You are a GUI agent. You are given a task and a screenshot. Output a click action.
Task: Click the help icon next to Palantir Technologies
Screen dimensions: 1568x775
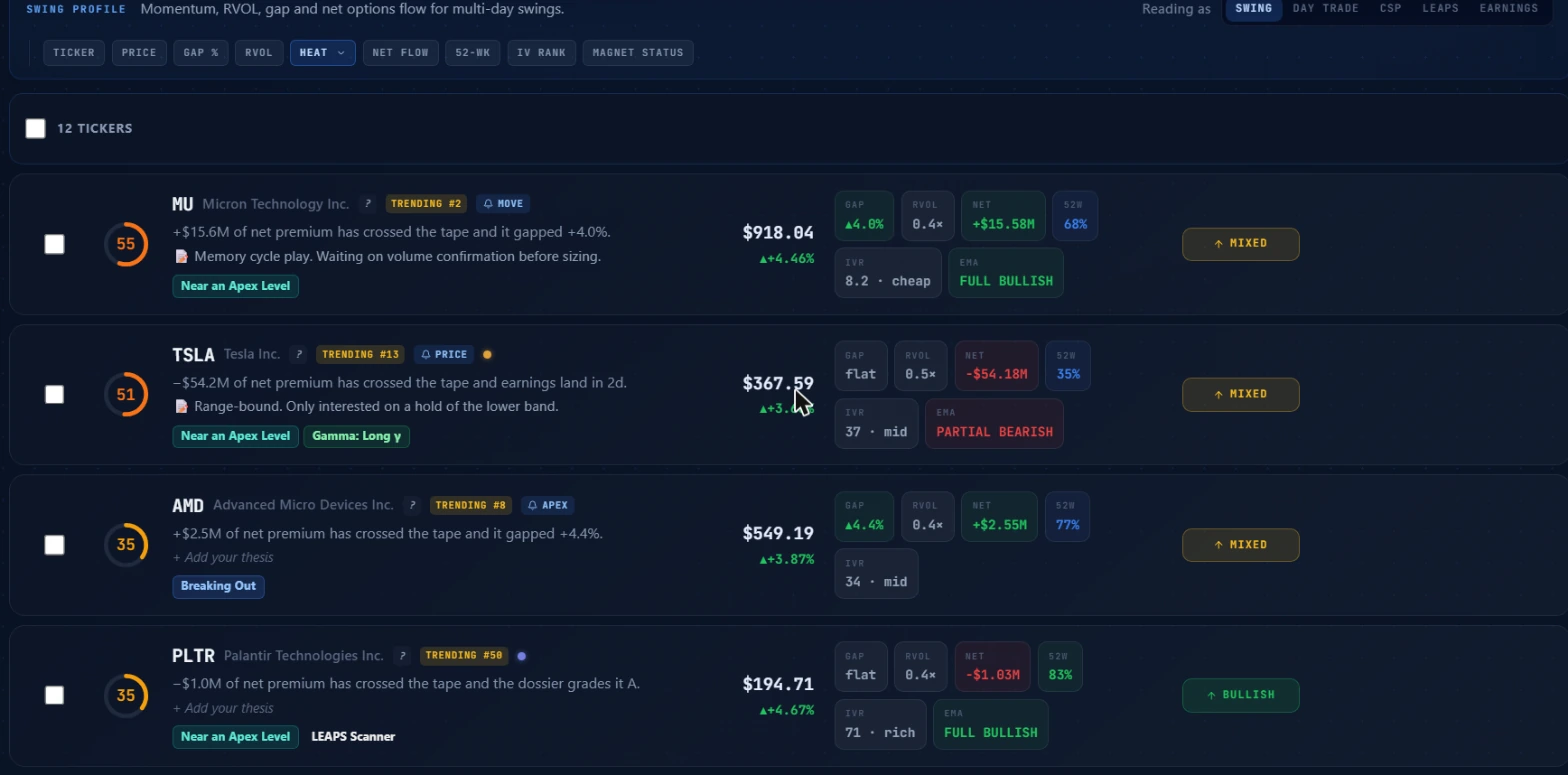click(402, 656)
